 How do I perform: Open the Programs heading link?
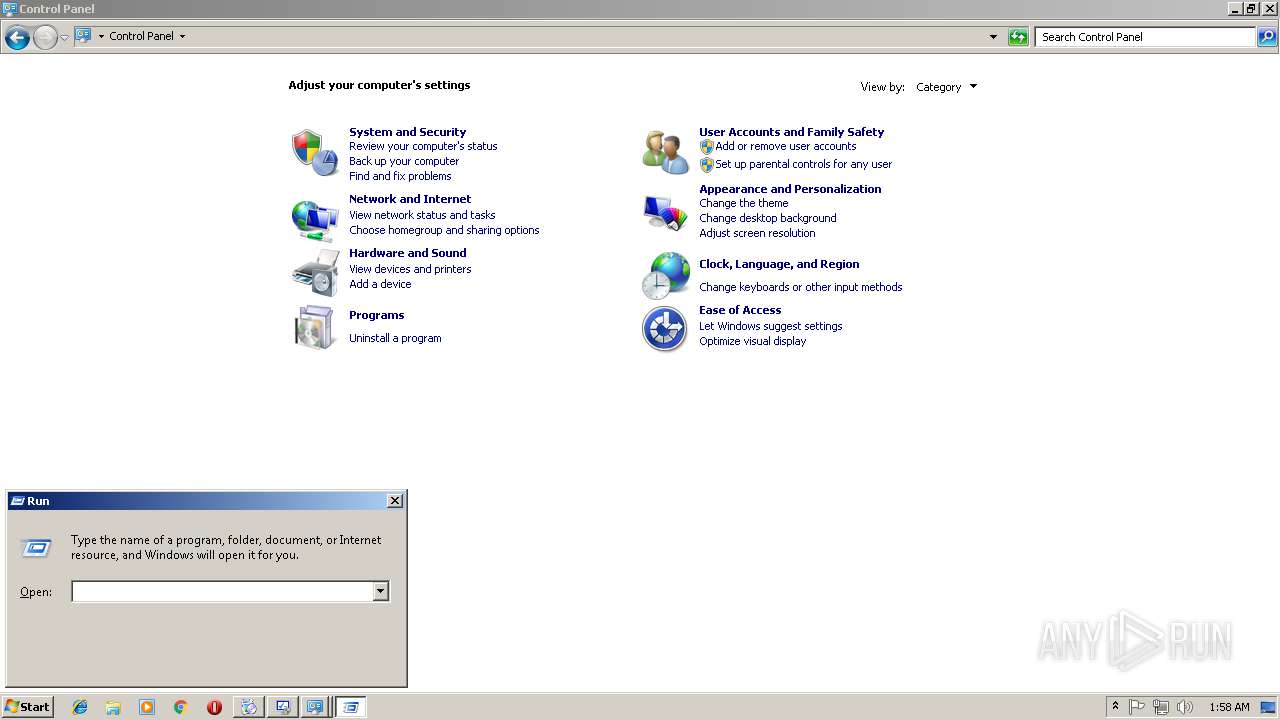coord(376,315)
